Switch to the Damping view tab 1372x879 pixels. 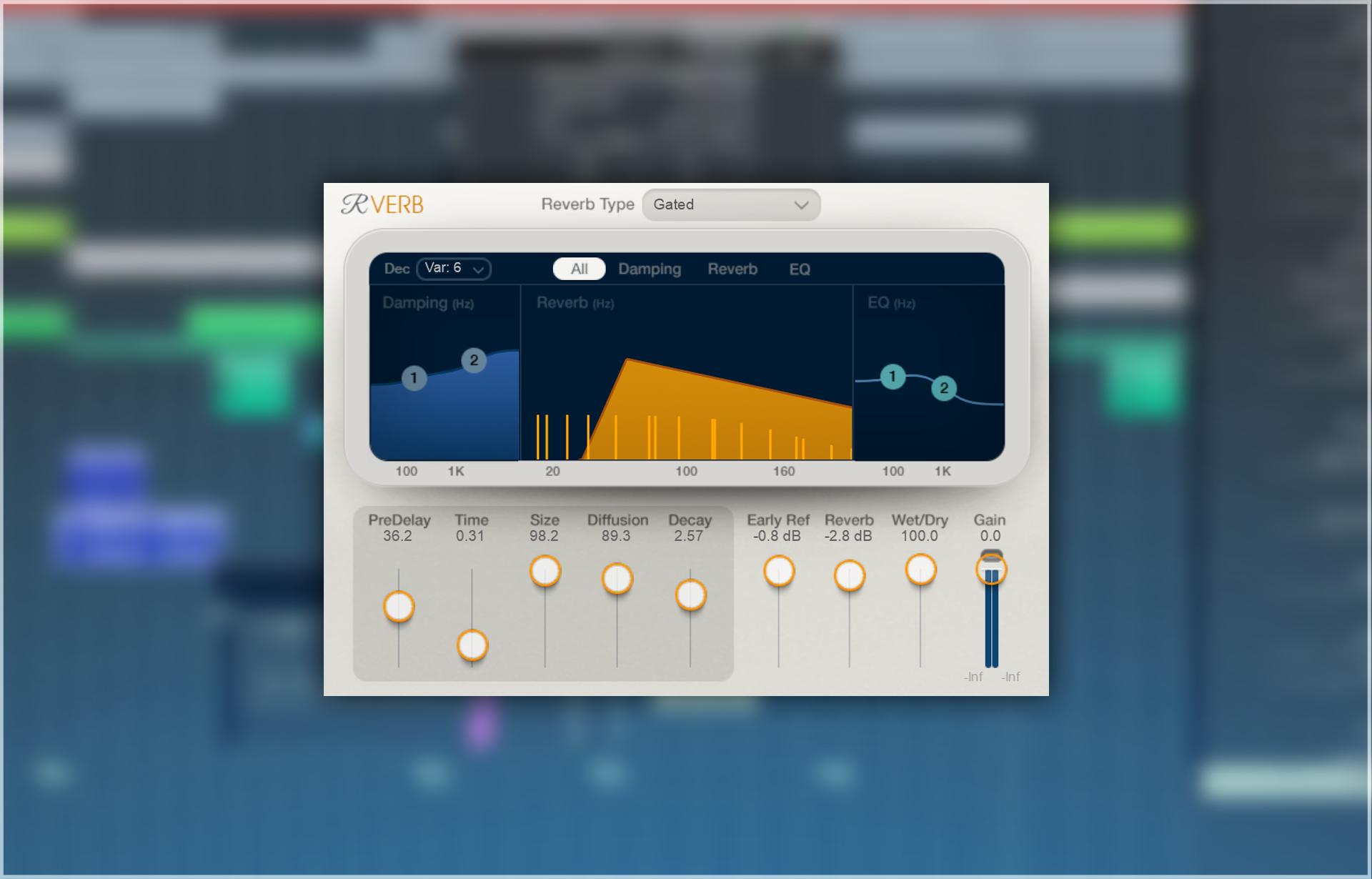tap(650, 269)
